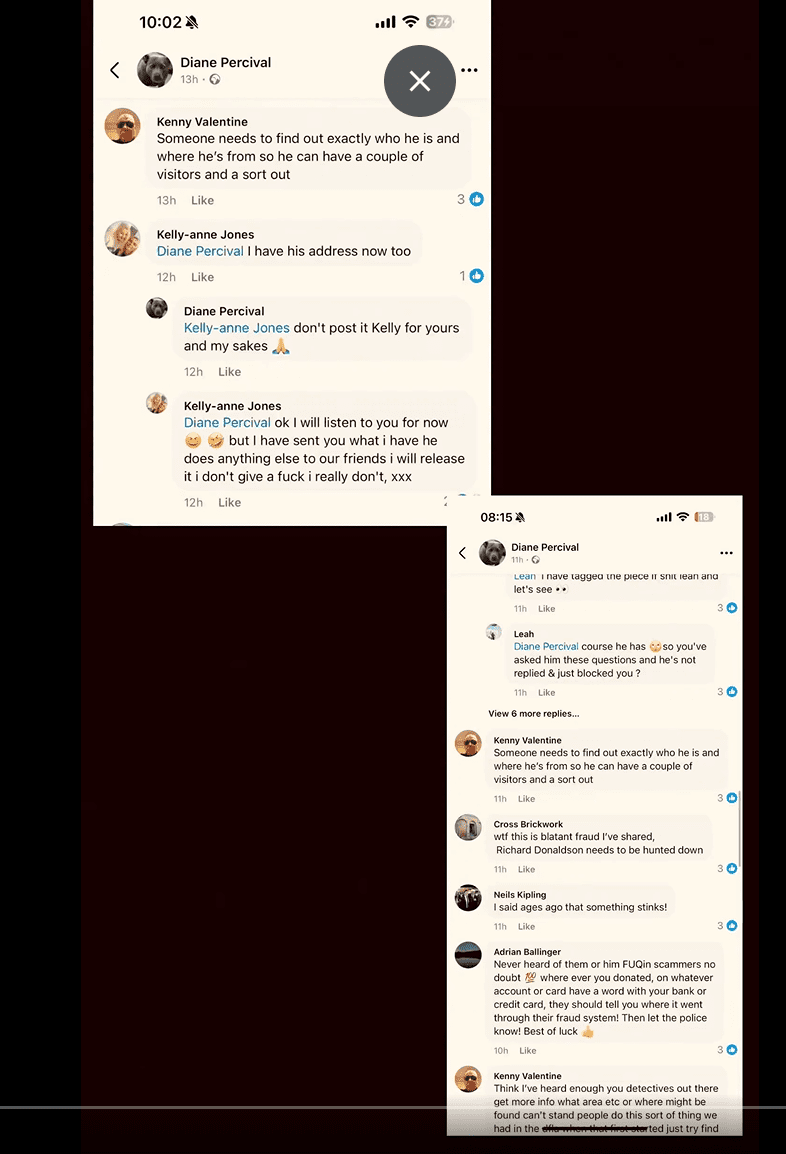Open Diane Percival's dog avatar in the 13h header

[155, 70]
